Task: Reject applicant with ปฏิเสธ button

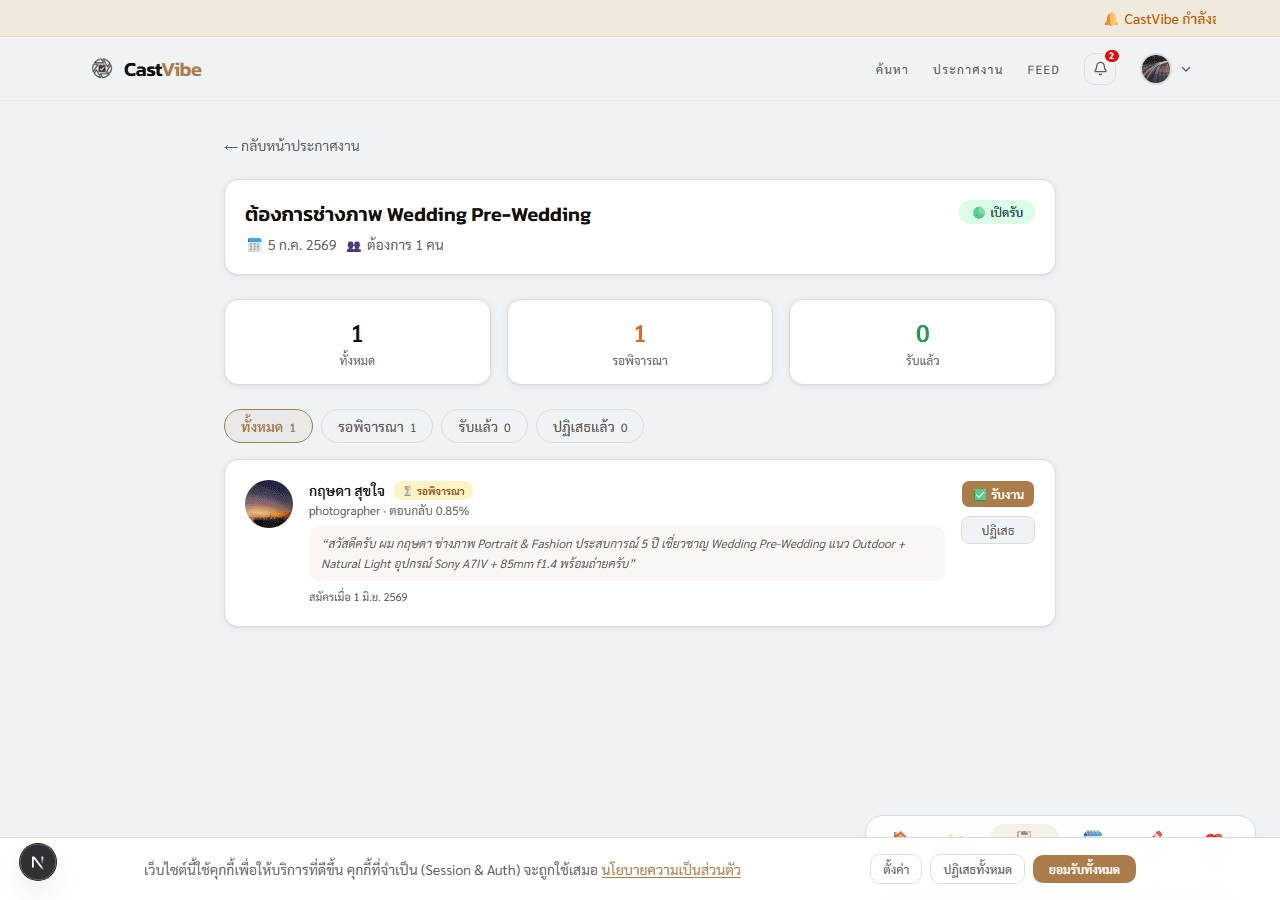Action: 998,530
